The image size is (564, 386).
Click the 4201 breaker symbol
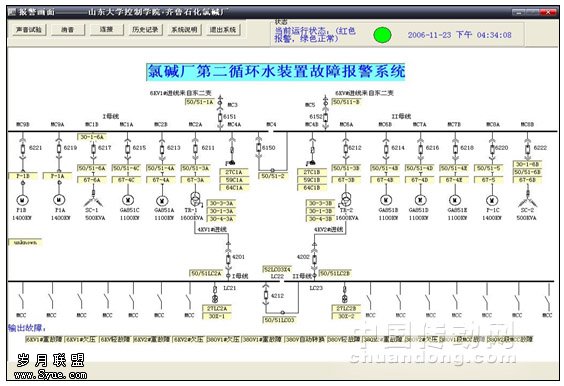point(228,259)
